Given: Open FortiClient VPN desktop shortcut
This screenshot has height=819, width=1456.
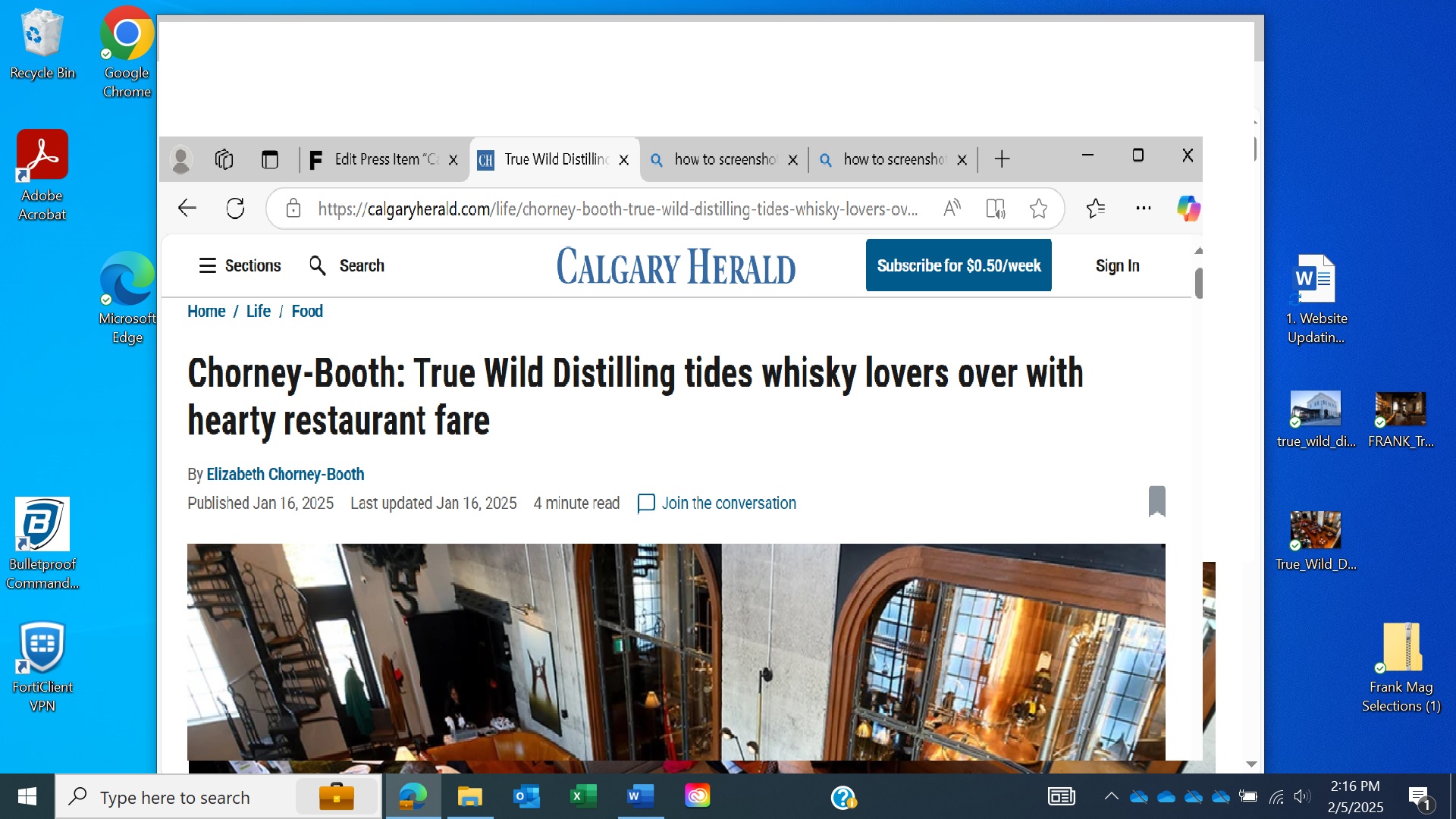Looking at the screenshot, I should tap(42, 667).
